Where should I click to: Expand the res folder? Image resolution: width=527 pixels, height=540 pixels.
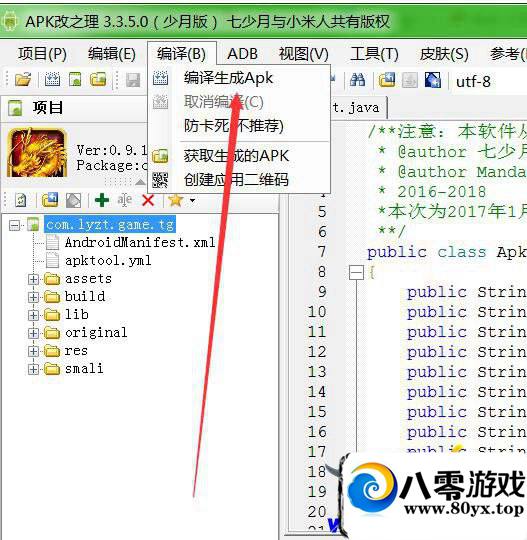33,351
